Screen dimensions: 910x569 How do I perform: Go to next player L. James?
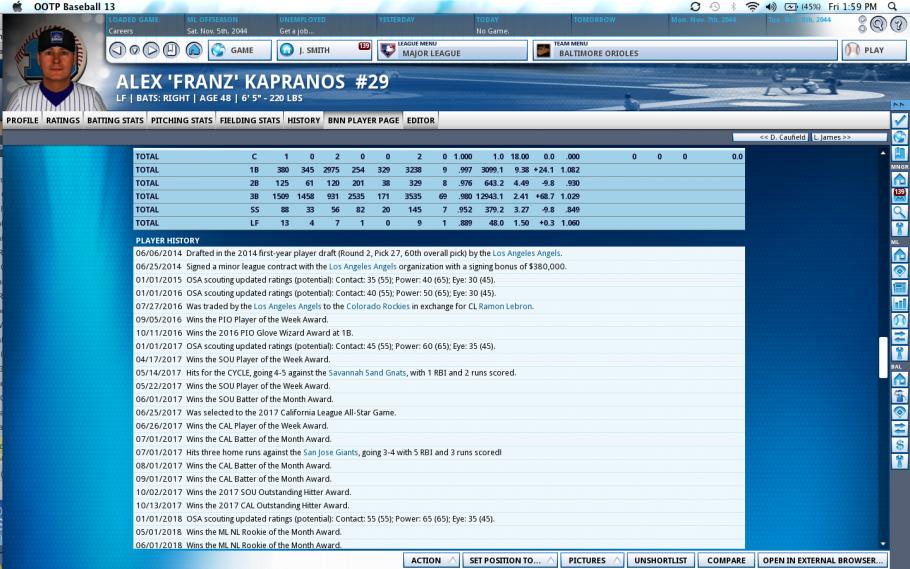832,137
